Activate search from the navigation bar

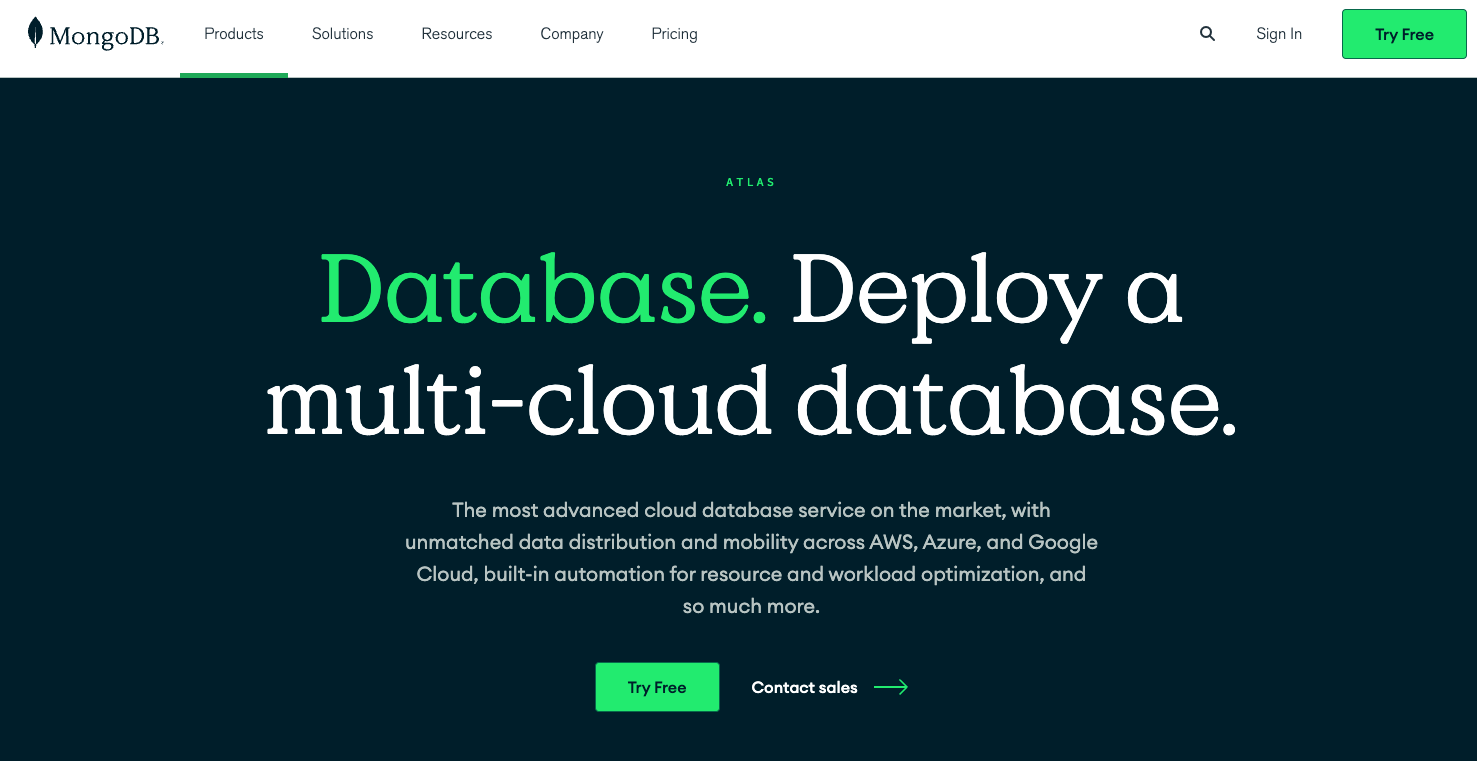coord(1207,33)
